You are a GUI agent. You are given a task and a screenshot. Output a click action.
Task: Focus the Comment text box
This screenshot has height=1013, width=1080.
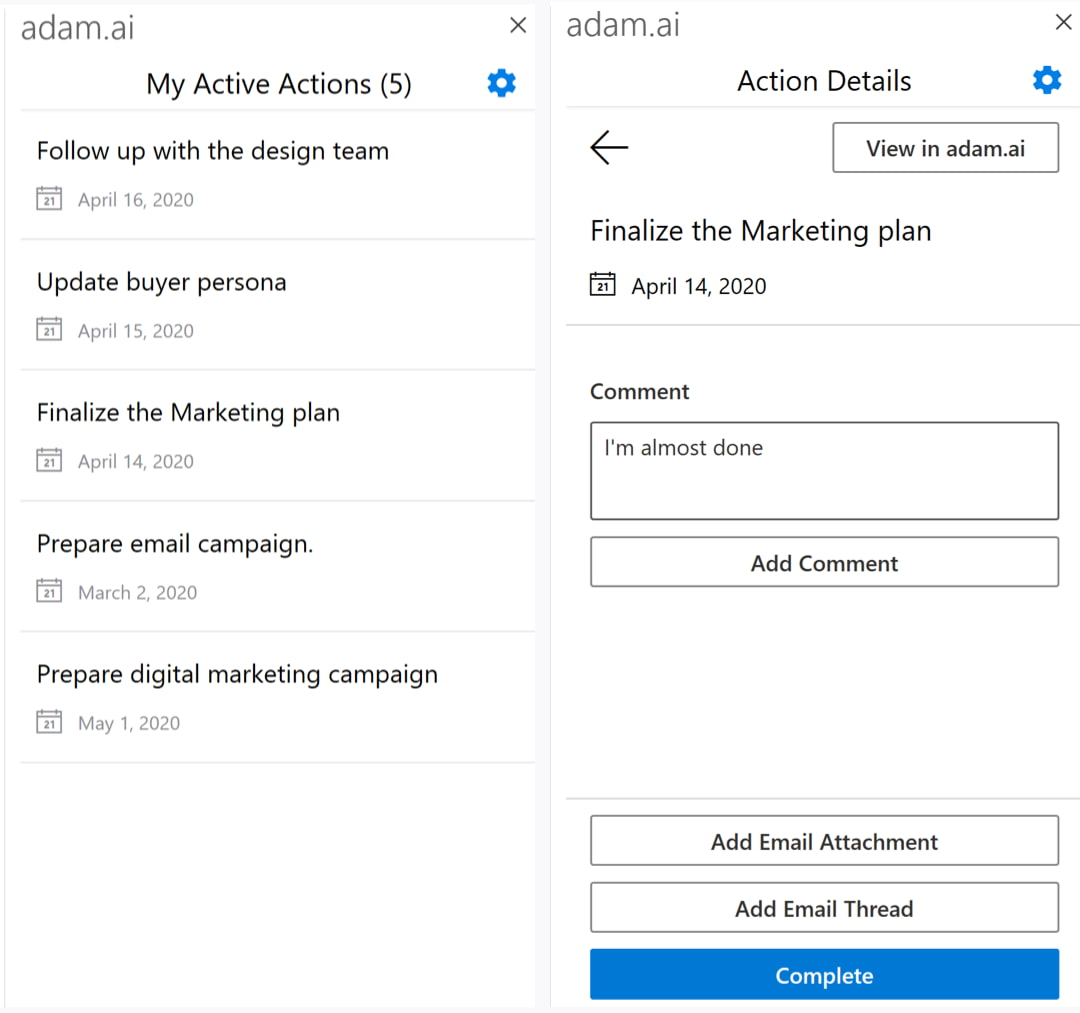(x=824, y=471)
